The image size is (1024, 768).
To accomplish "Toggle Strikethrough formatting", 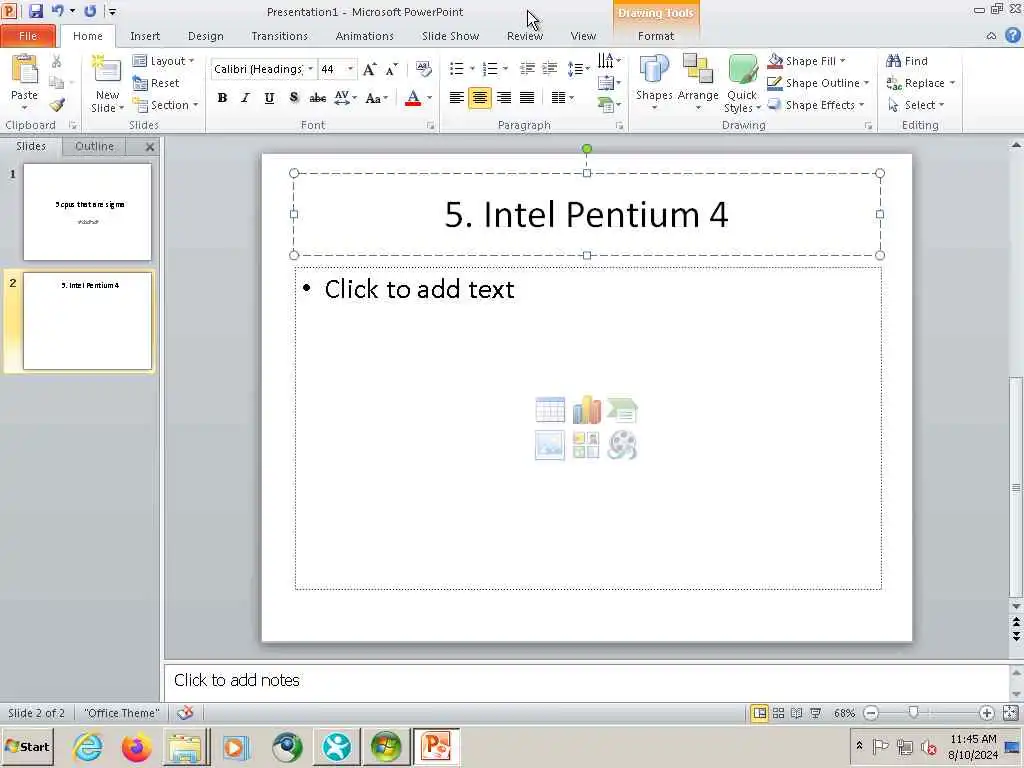I will click(x=317, y=98).
